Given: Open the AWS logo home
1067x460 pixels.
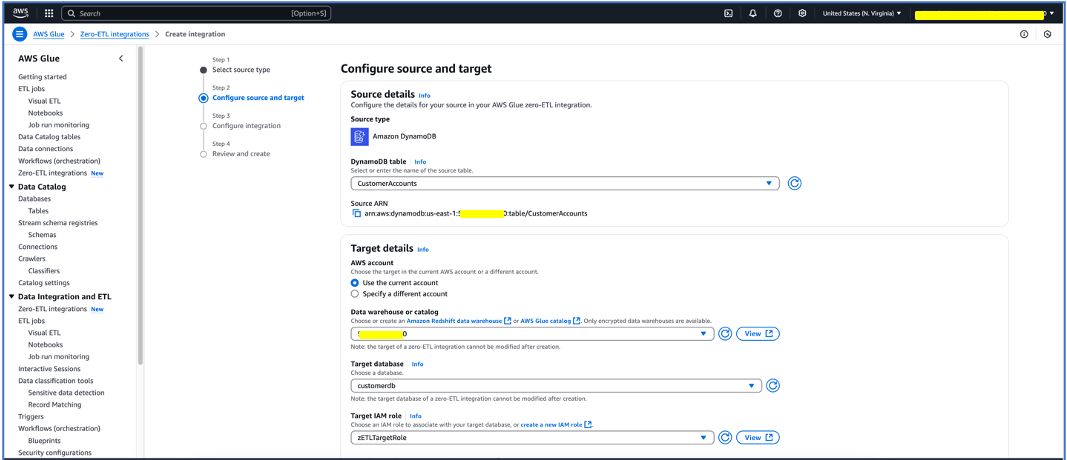Looking at the screenshot, I should (x=19, y=13).
